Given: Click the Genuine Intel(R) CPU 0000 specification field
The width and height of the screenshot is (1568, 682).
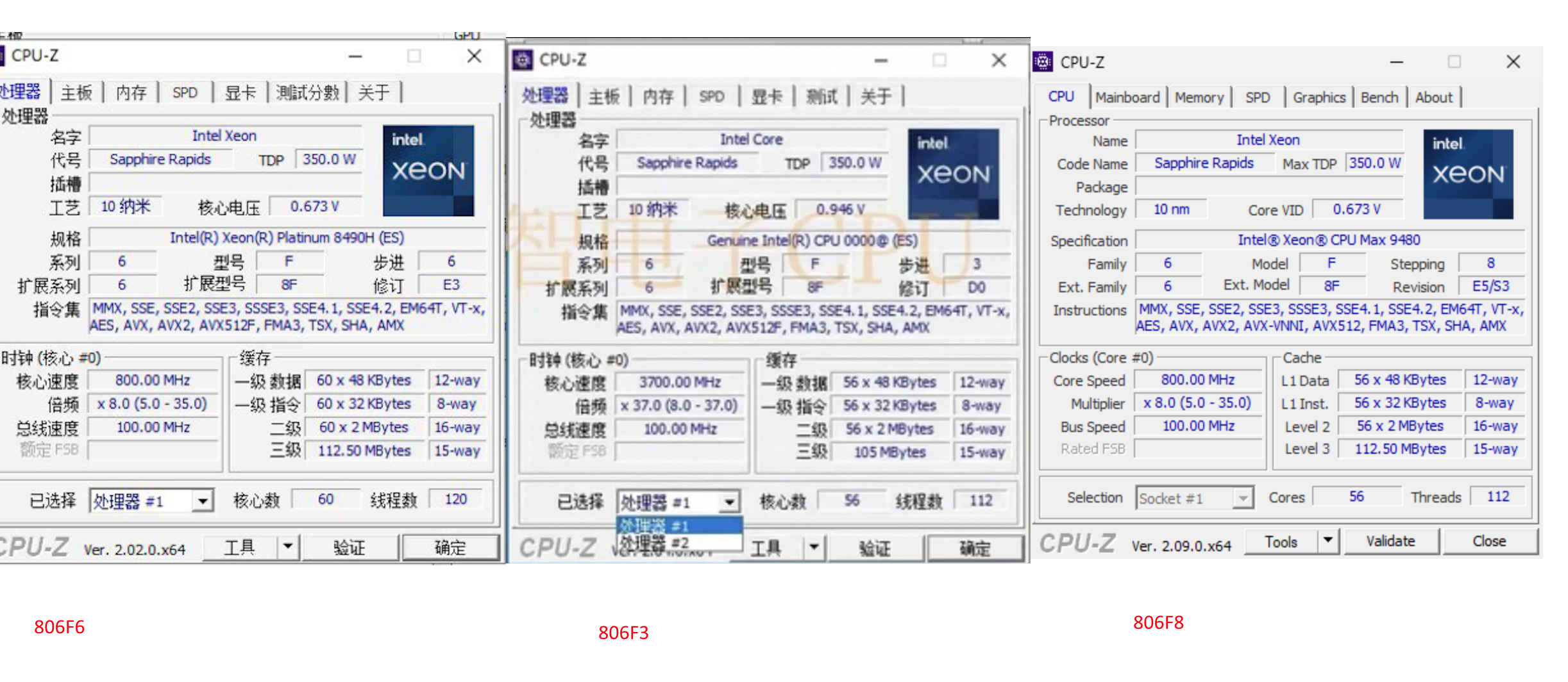Looking at the screenshot, I should (813, 241).
